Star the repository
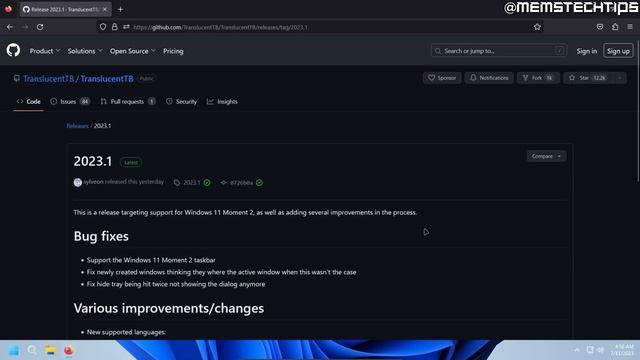Screen dimensions: 640x360 [x=588, y=78]
